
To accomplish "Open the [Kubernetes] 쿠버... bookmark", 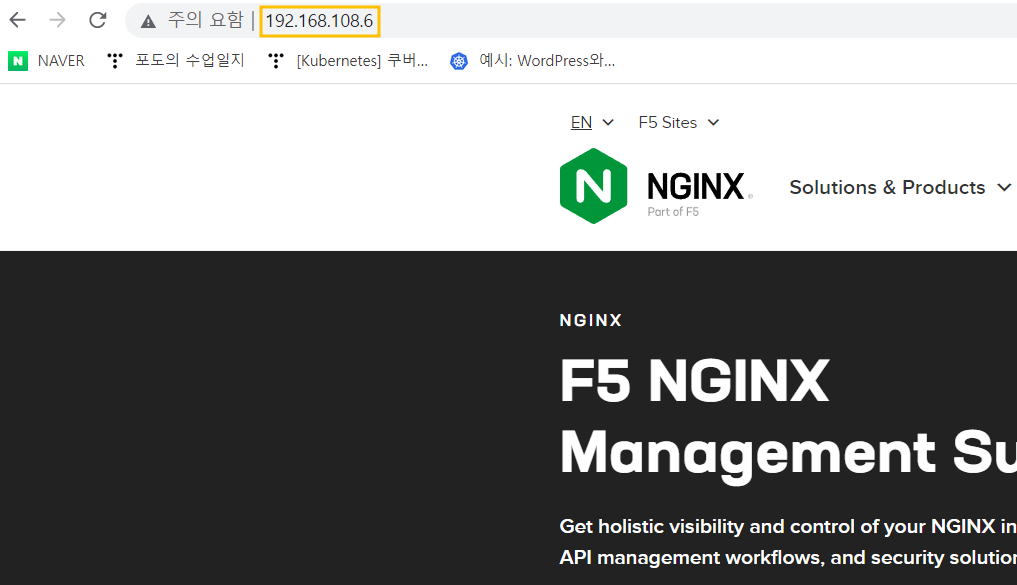I will (x=348, y=60).
